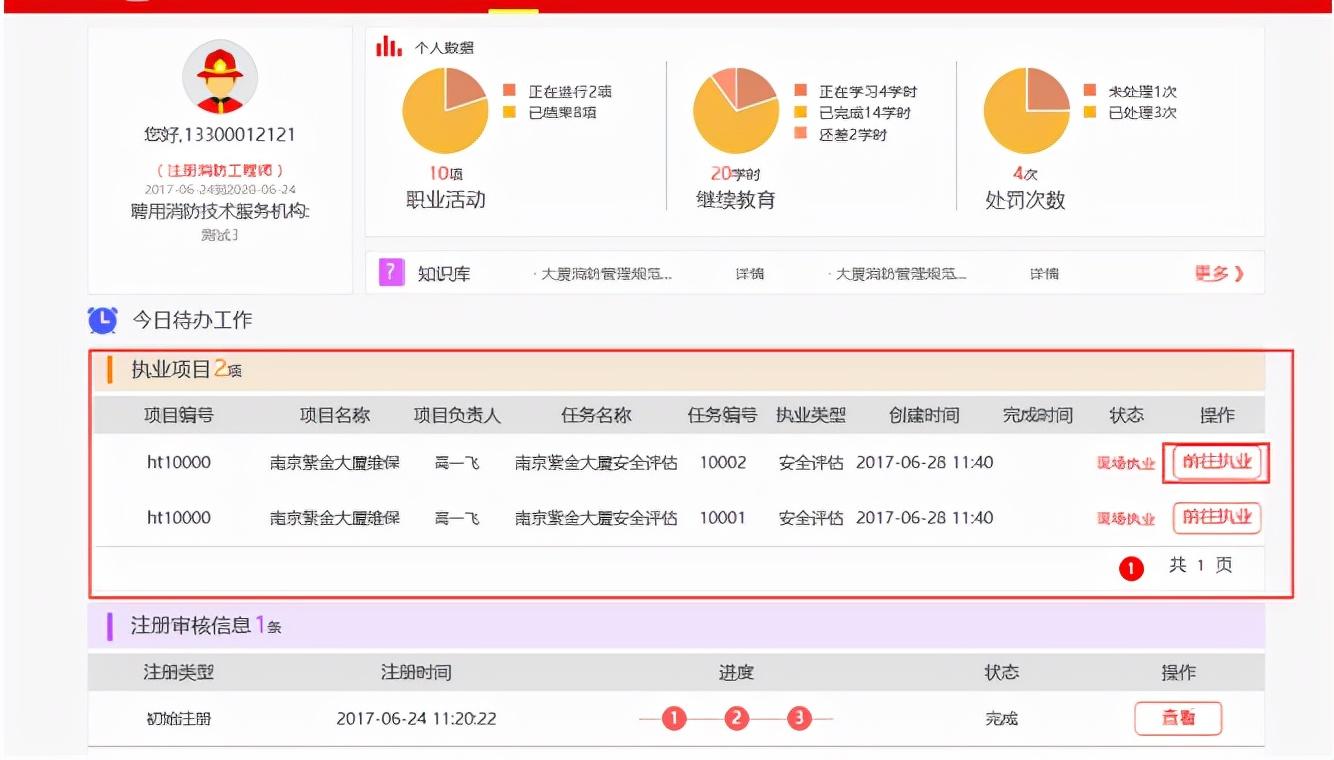Click the red 注册消防工程师 label
This screenshot has height=760, width=1334.
tap(220, 171)
